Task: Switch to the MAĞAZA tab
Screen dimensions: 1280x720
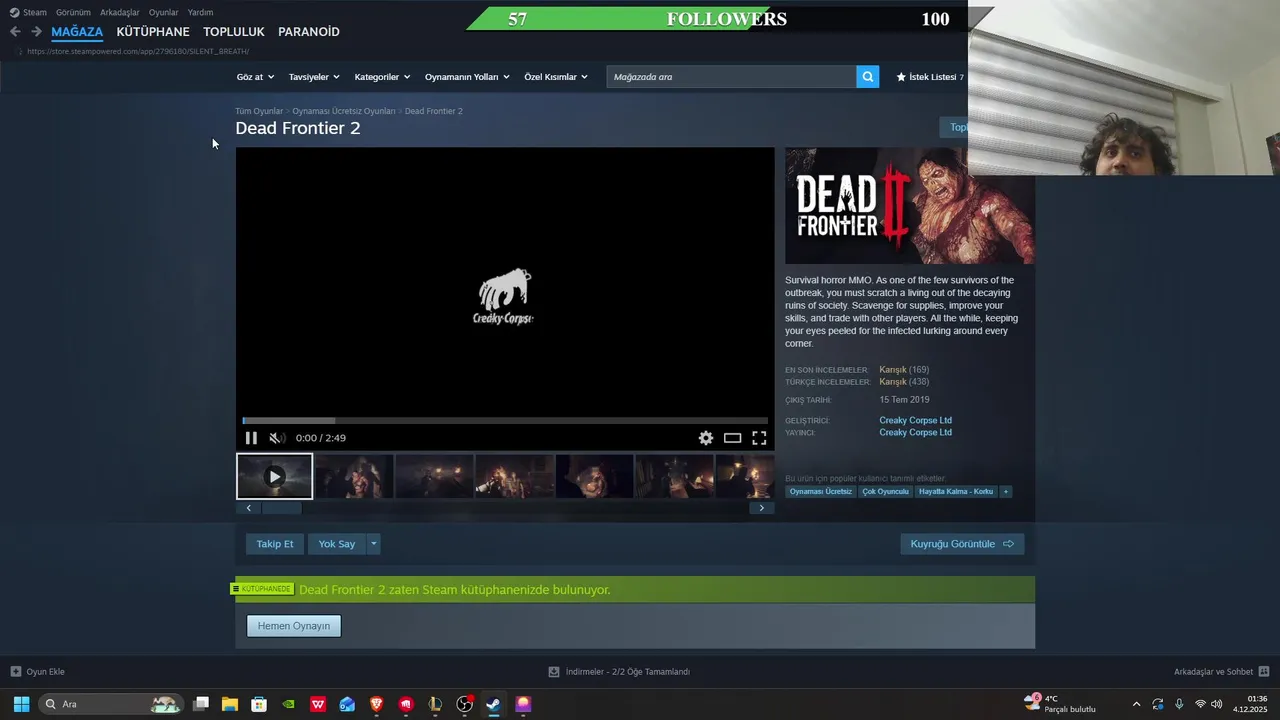Action: [77, 32]
